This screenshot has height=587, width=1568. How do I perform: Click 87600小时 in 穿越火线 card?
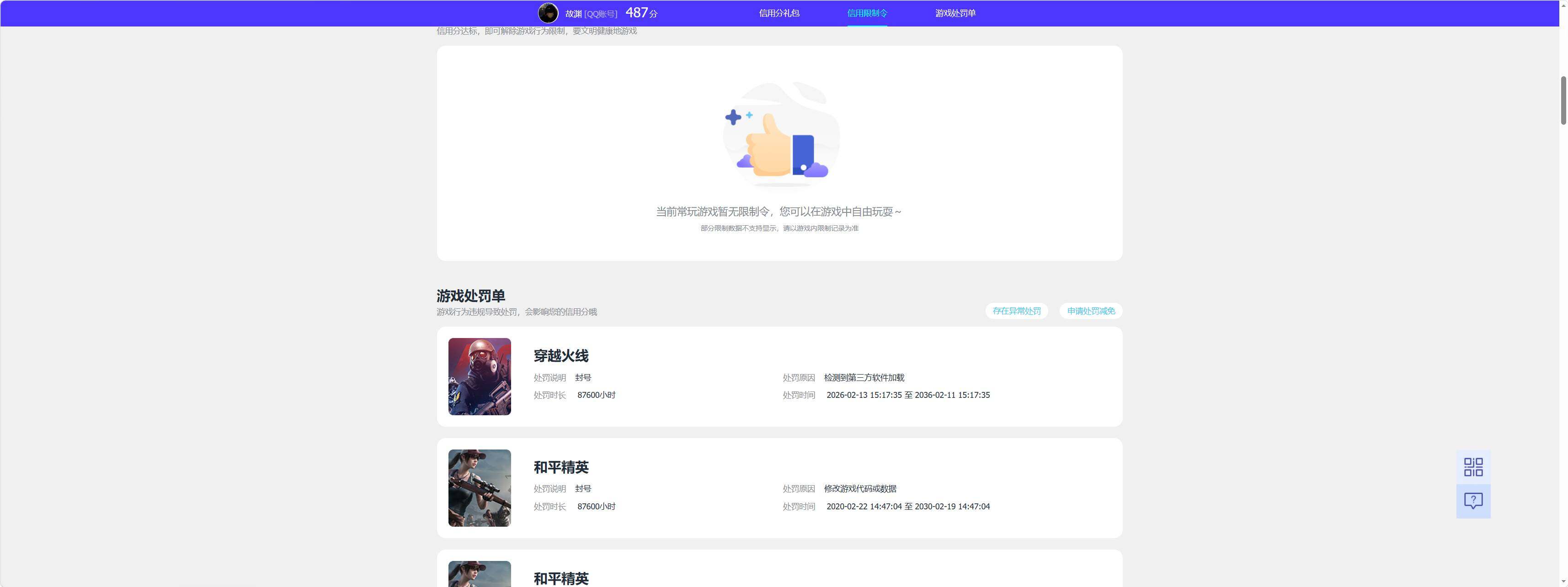coord(596,396)
